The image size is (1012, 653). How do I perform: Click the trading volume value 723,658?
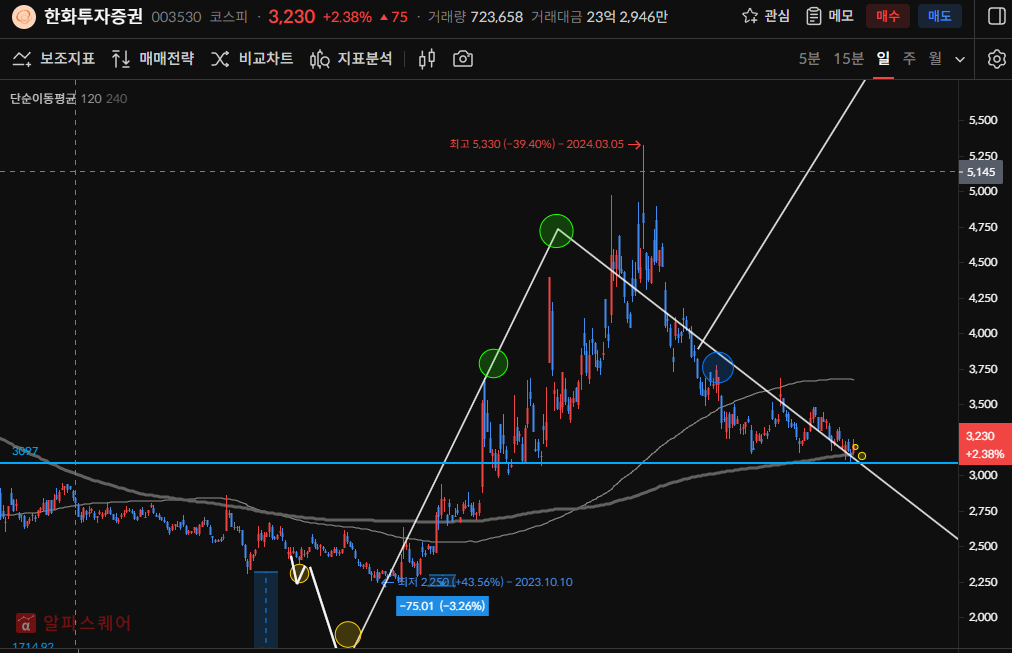(x=496, y=17)
